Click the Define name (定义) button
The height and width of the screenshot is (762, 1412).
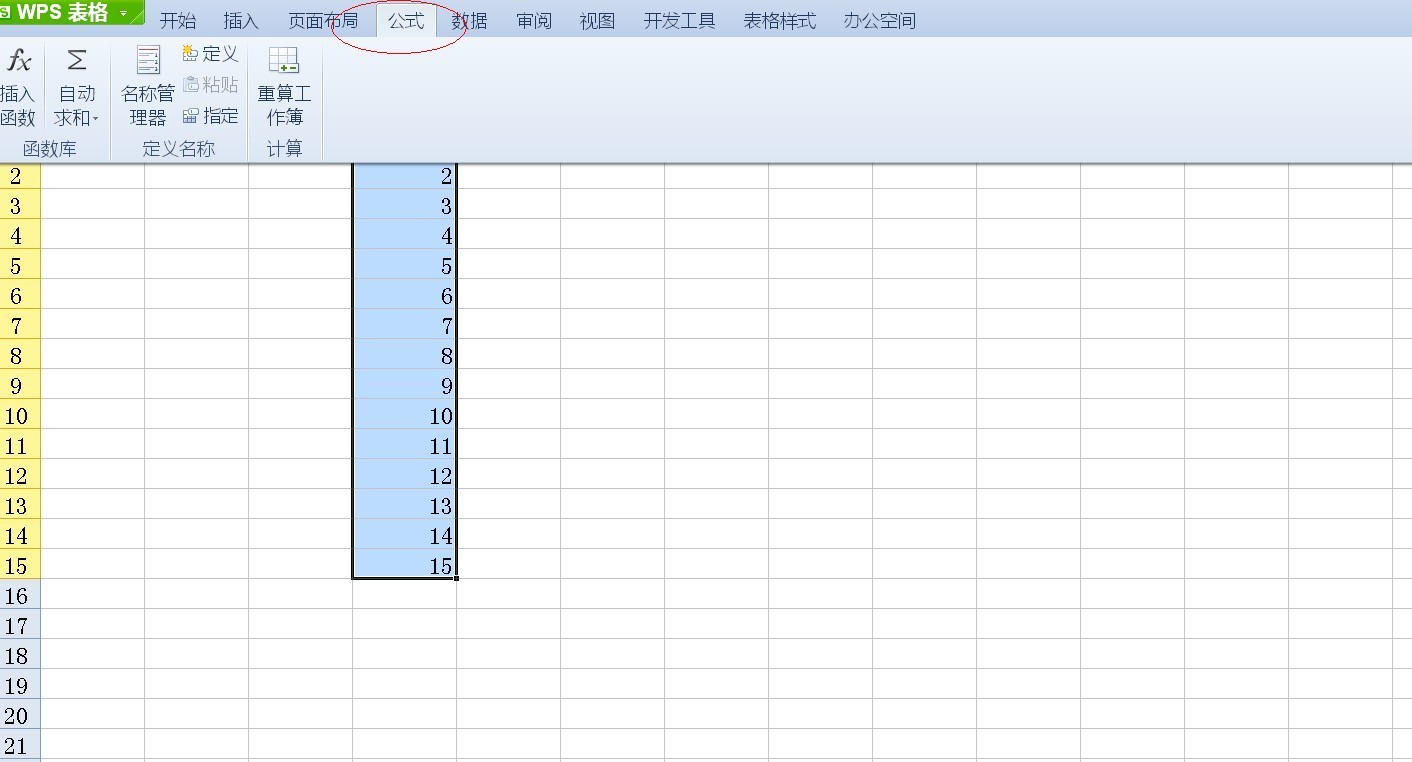211,54
